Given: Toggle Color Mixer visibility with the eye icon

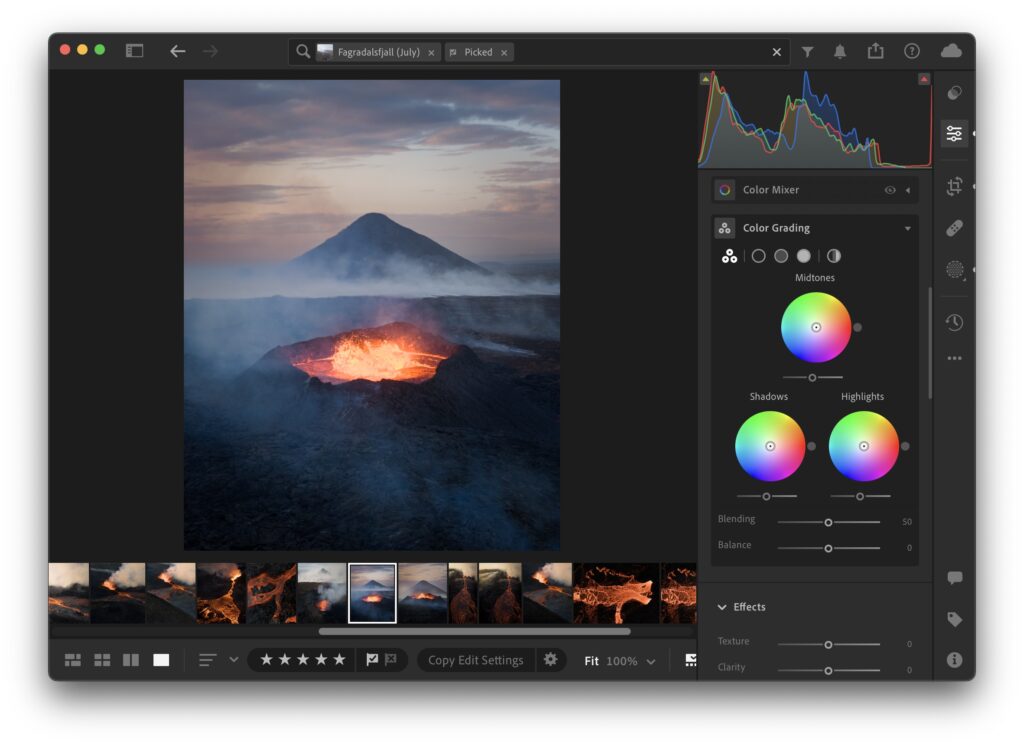Looking at the screenshot, I should [890, 189].
